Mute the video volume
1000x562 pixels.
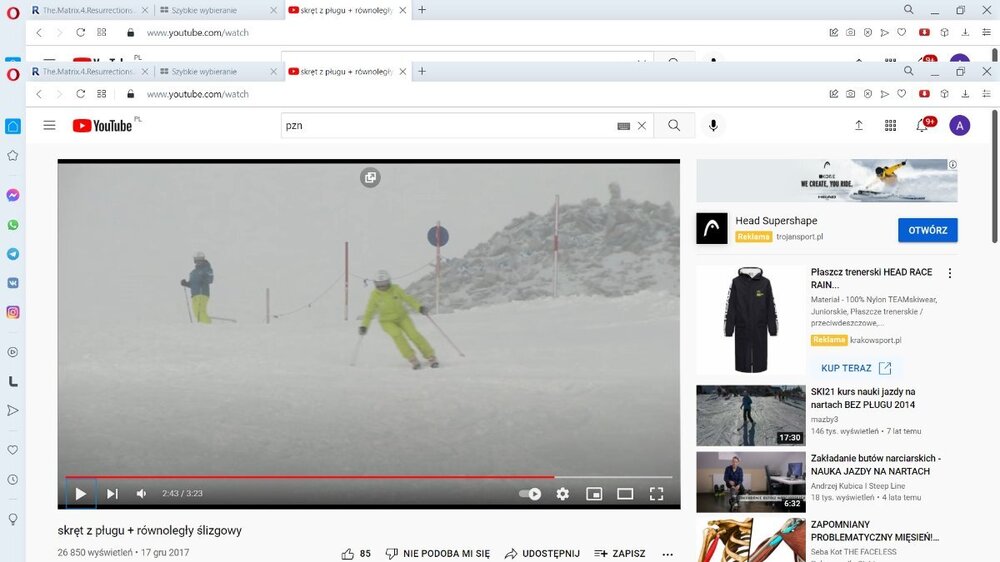point(141,494)
